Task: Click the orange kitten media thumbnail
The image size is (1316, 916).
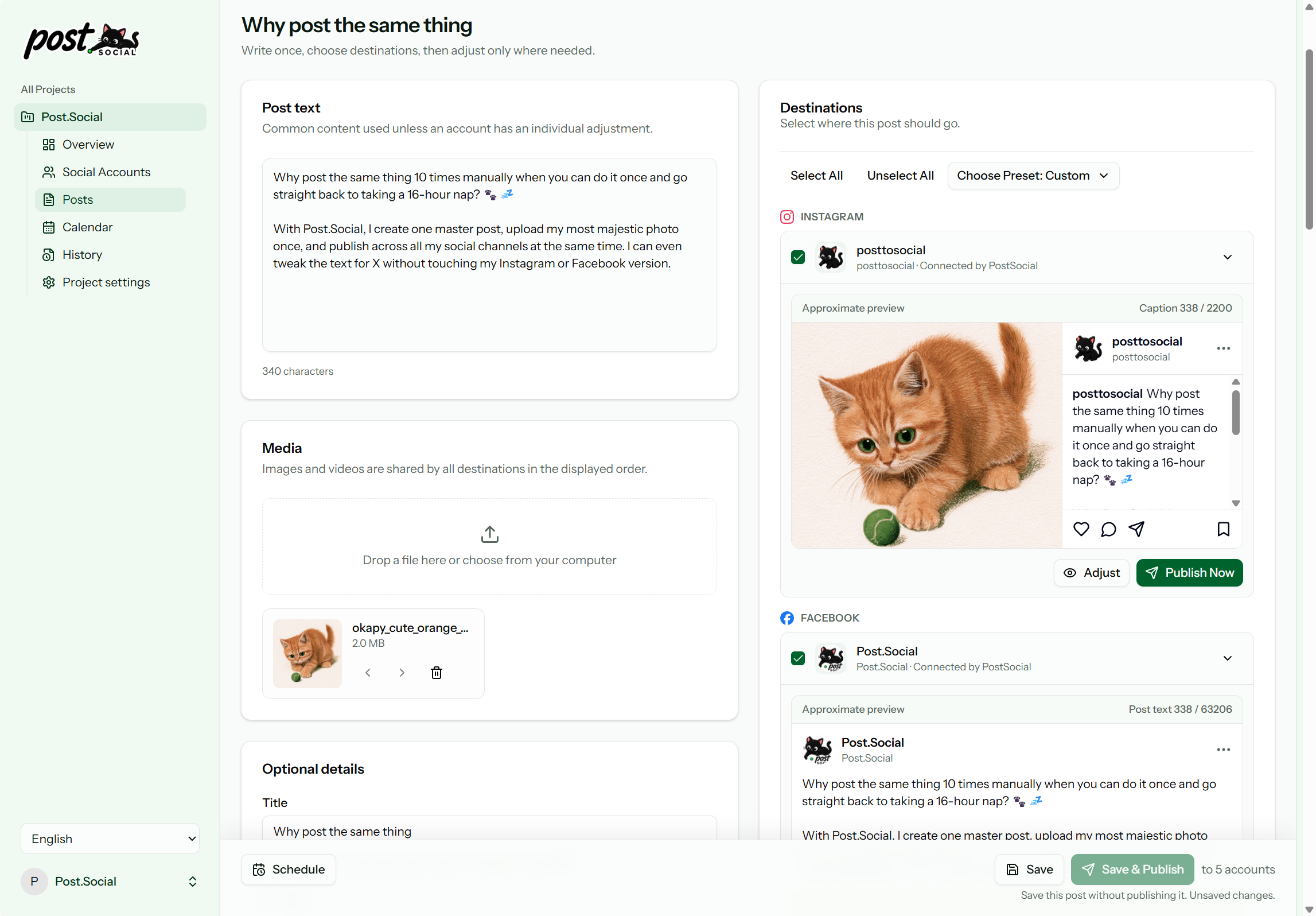Action: [x=307, y=654]
